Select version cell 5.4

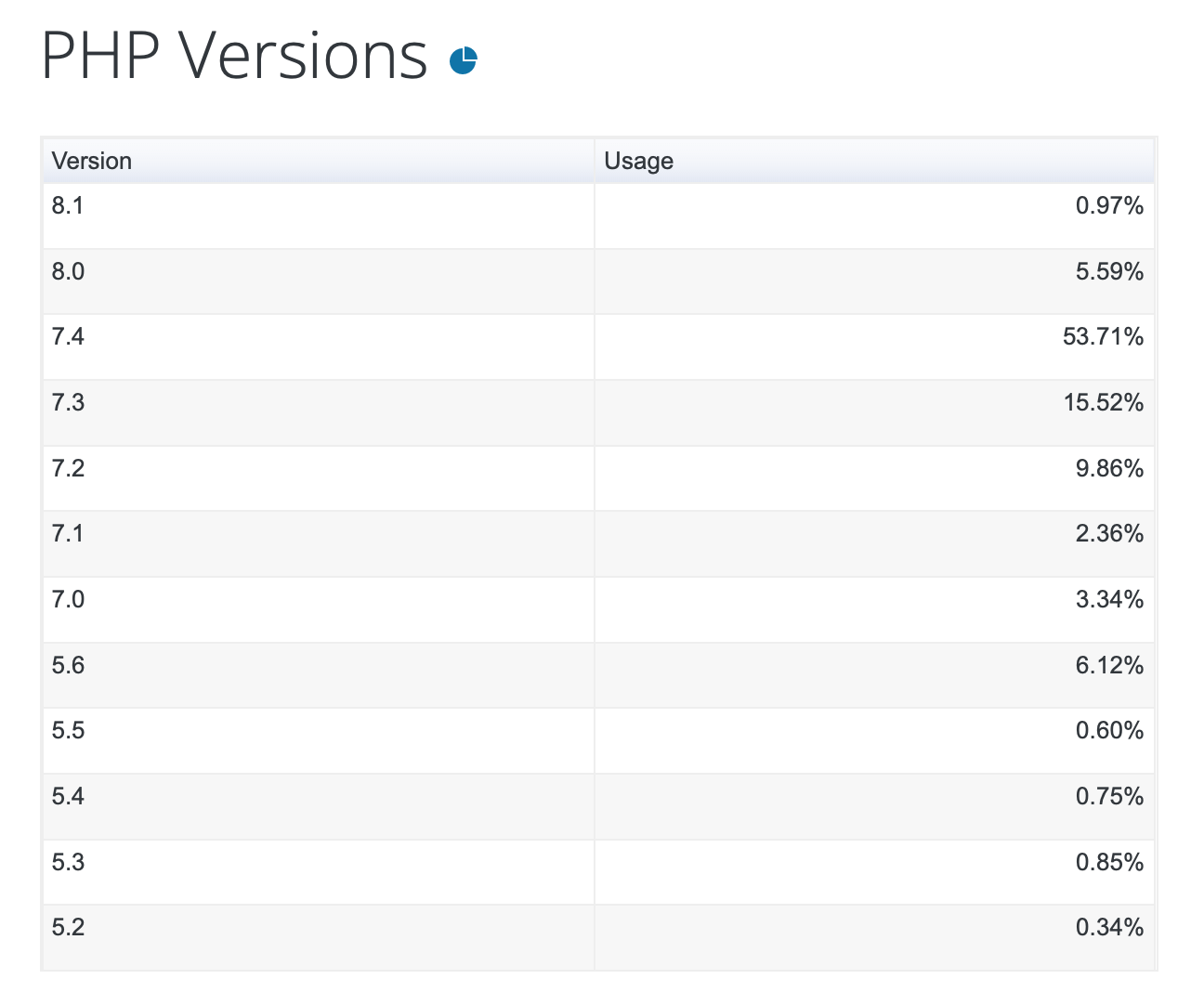click(319, 806)
